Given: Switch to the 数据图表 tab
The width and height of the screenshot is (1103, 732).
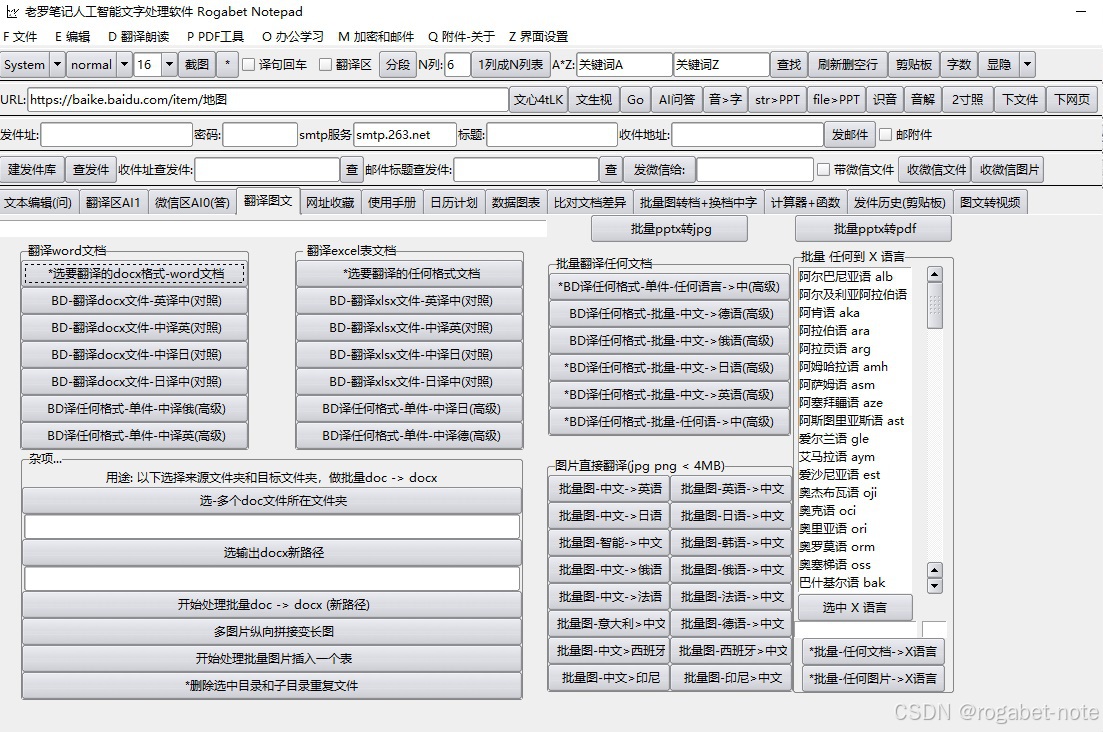Looking at the screenshot, I should [516, 203].
